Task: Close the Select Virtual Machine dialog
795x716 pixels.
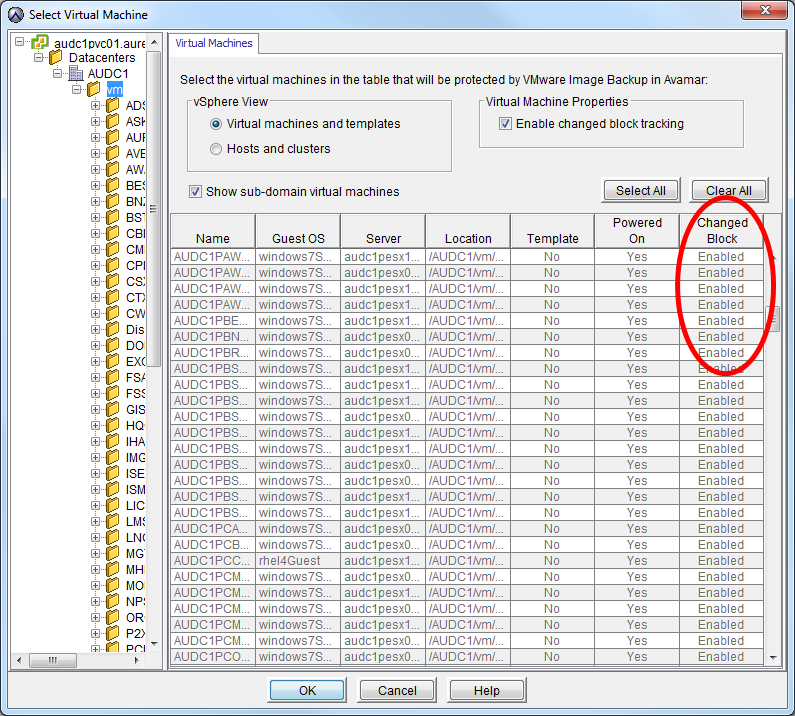Action: (765, 10)
